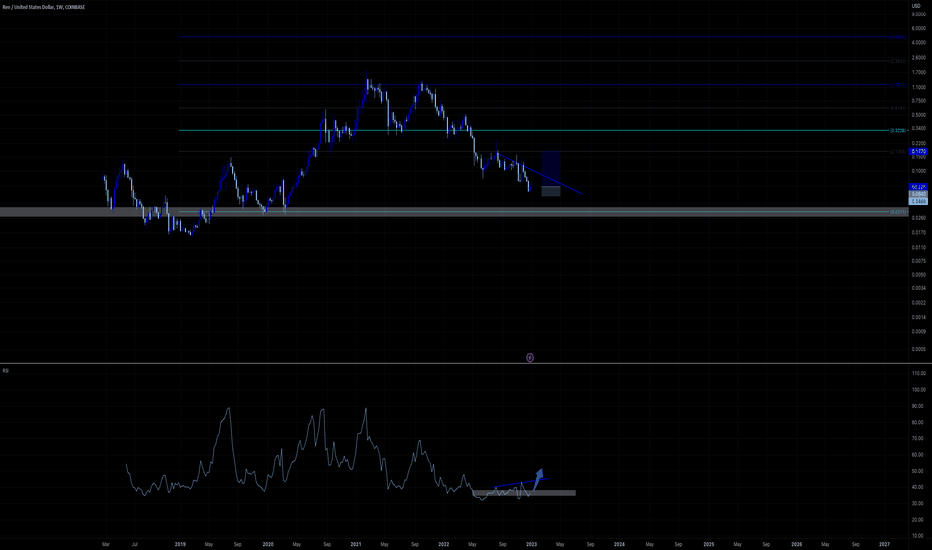Click the Jul label on time axis
The width and height of the screenshot is (932, 550).
[135, 544]
